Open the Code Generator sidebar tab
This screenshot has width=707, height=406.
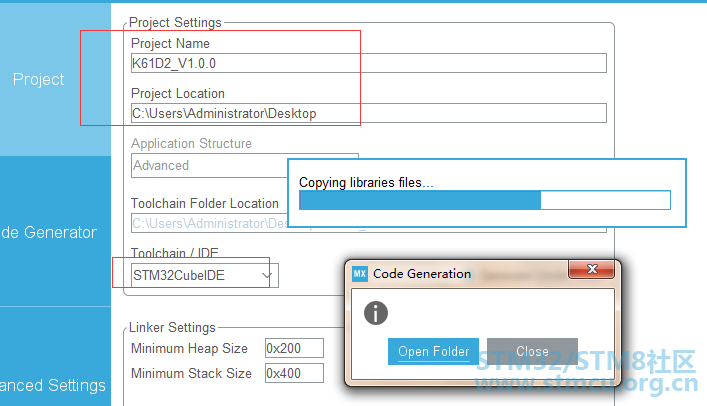pos(55,232)
